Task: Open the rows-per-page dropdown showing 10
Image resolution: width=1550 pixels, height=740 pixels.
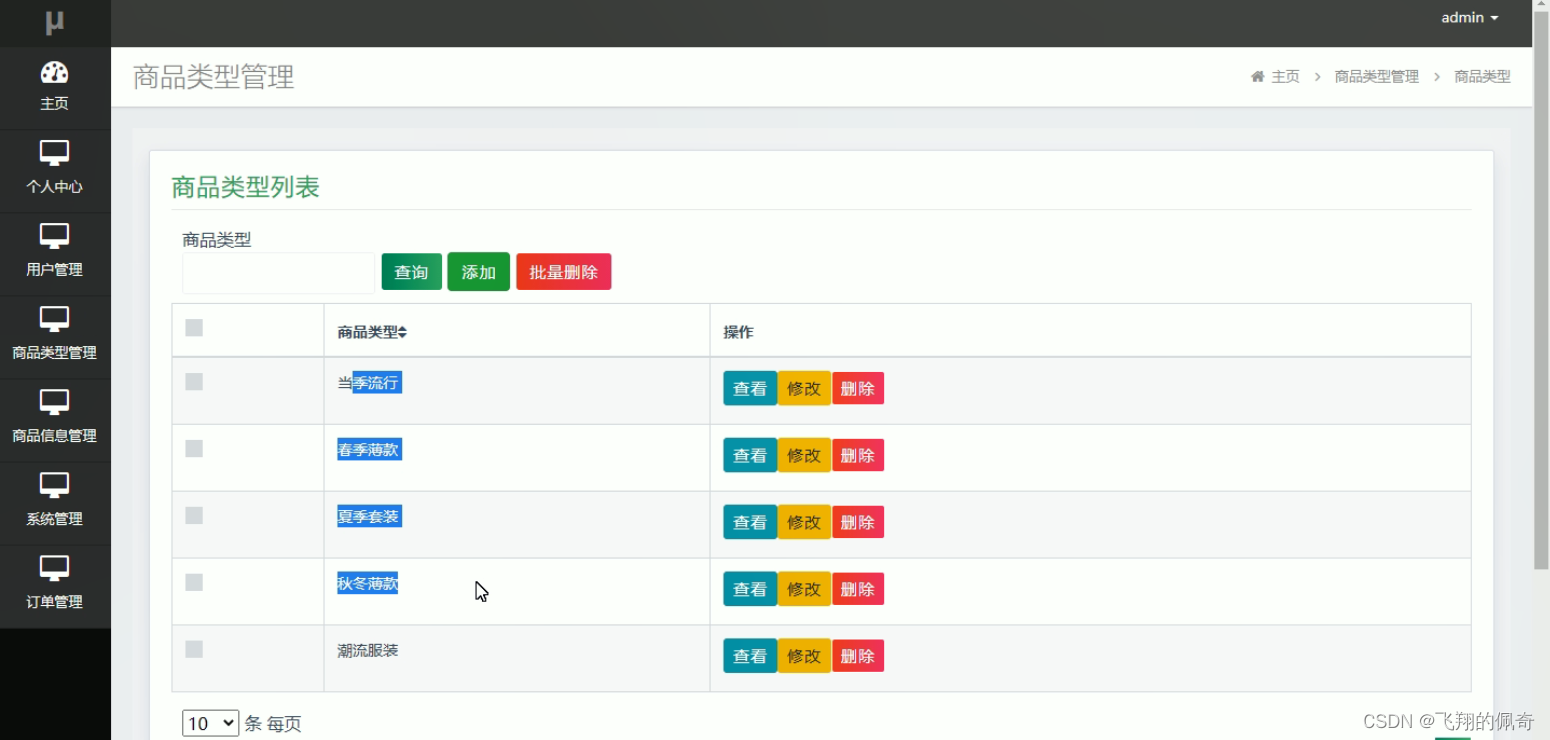Action: 210,723
